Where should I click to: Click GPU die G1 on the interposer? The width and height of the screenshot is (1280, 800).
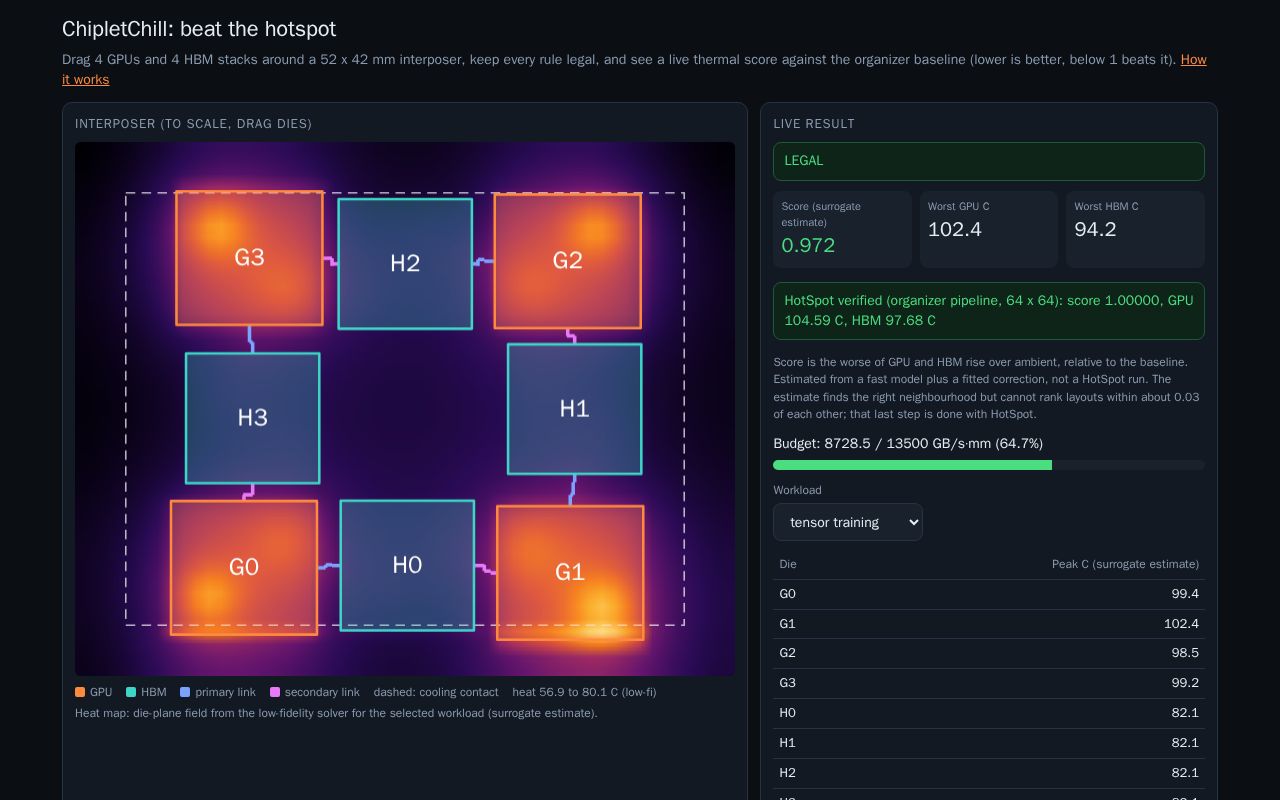[x=570, y=572]
